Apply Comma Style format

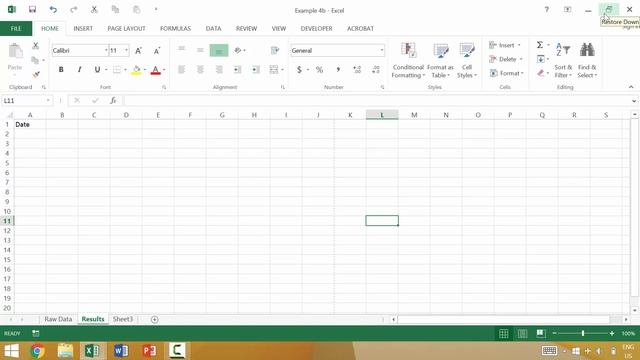338,70
